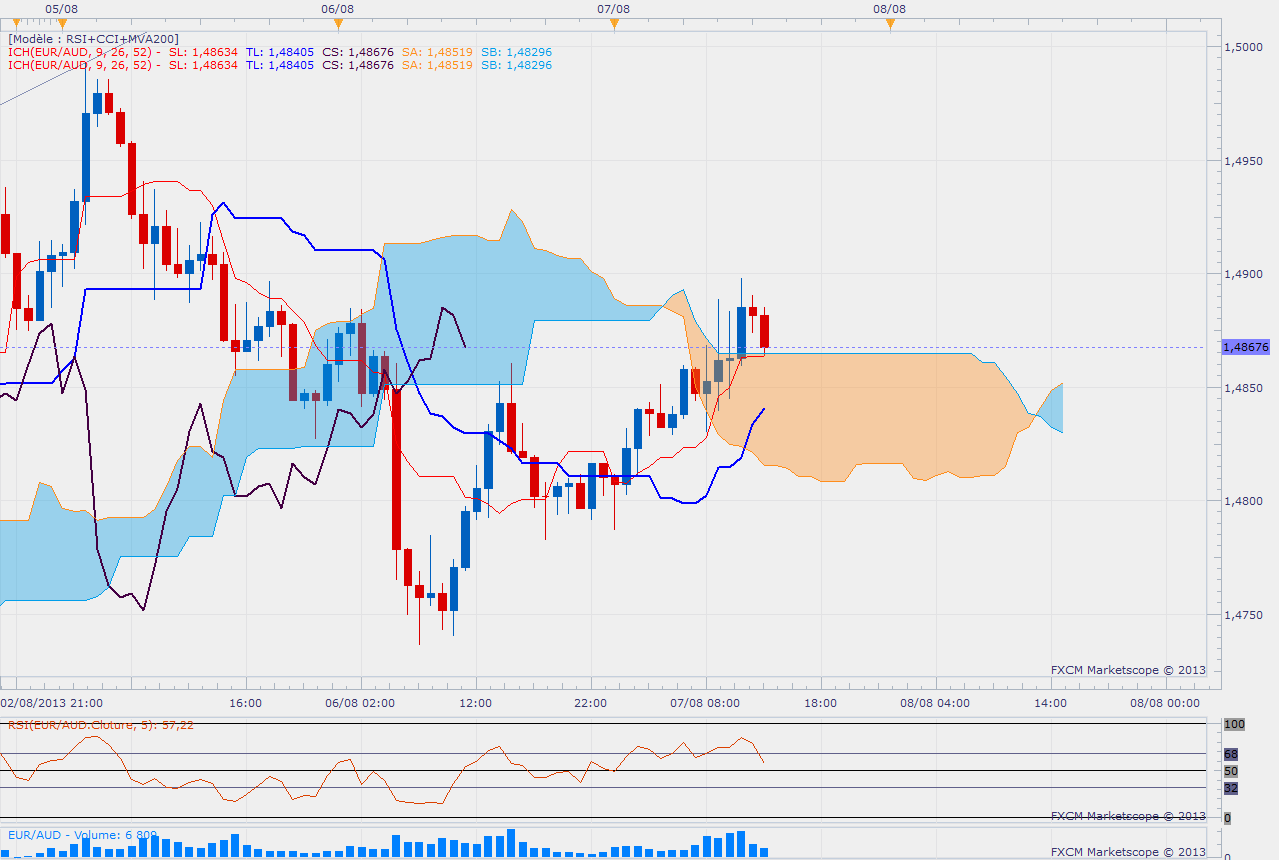The height and width of the screenshot is (860, 1279).
Task: Click the 08/08 00:00 time axis label
Action: coord(1165,703)
